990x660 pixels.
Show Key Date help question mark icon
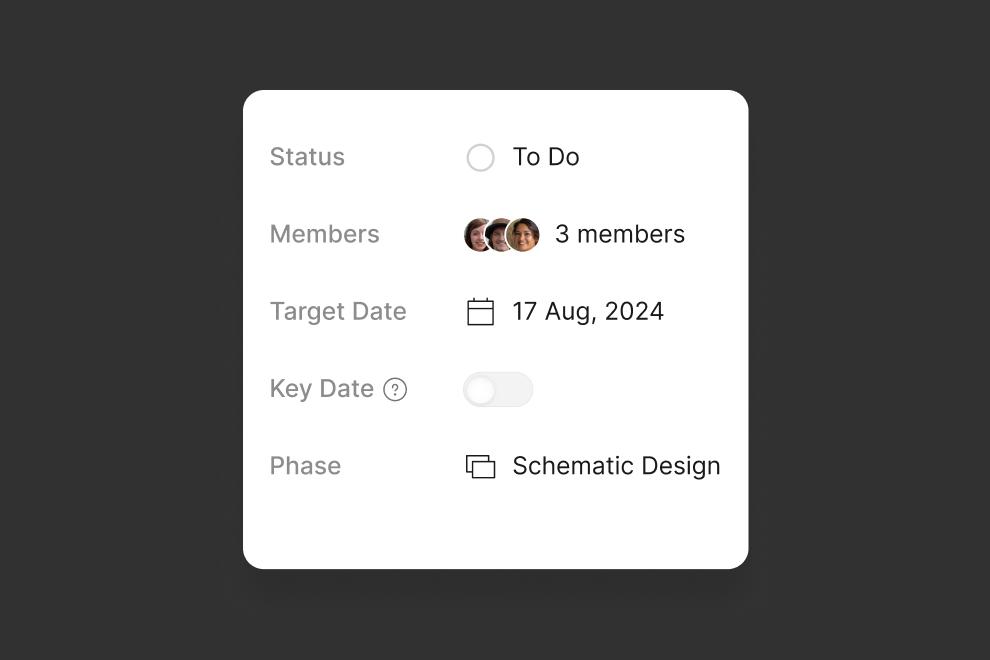395,389
